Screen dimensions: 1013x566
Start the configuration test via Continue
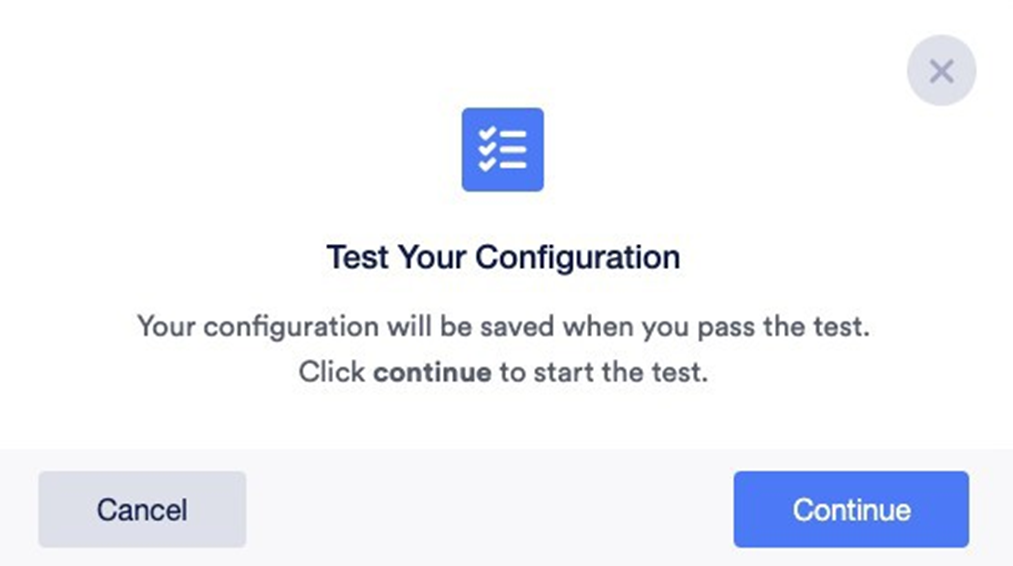(851, 509)
